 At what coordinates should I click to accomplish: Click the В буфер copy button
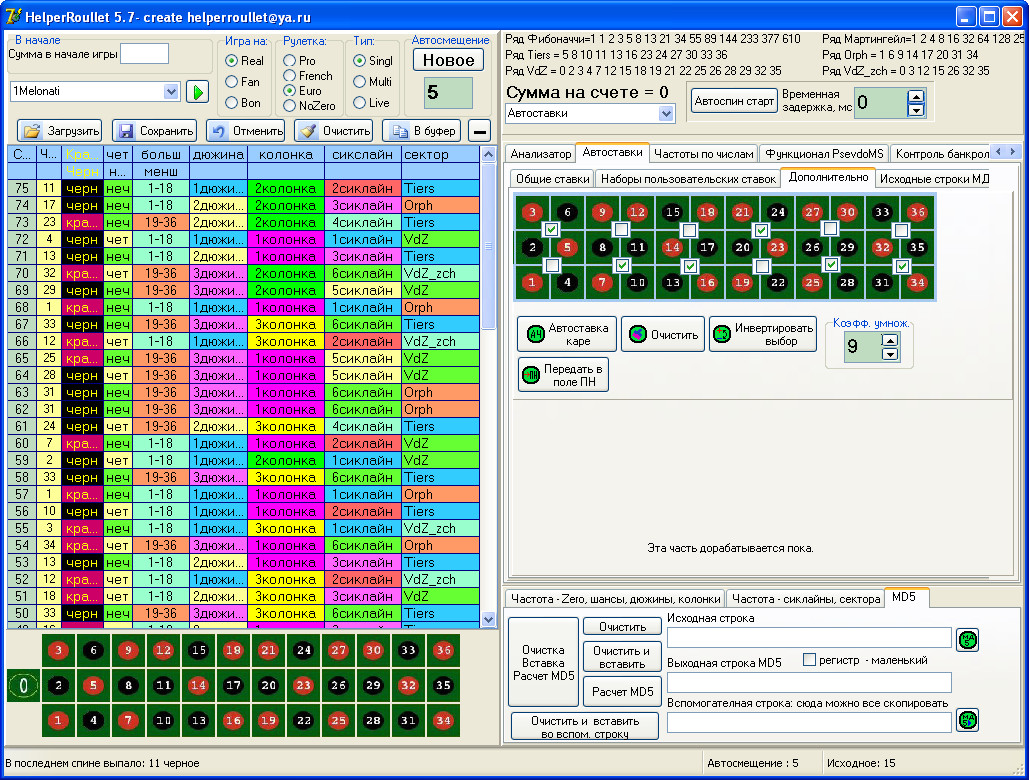(x=421, y=131)
